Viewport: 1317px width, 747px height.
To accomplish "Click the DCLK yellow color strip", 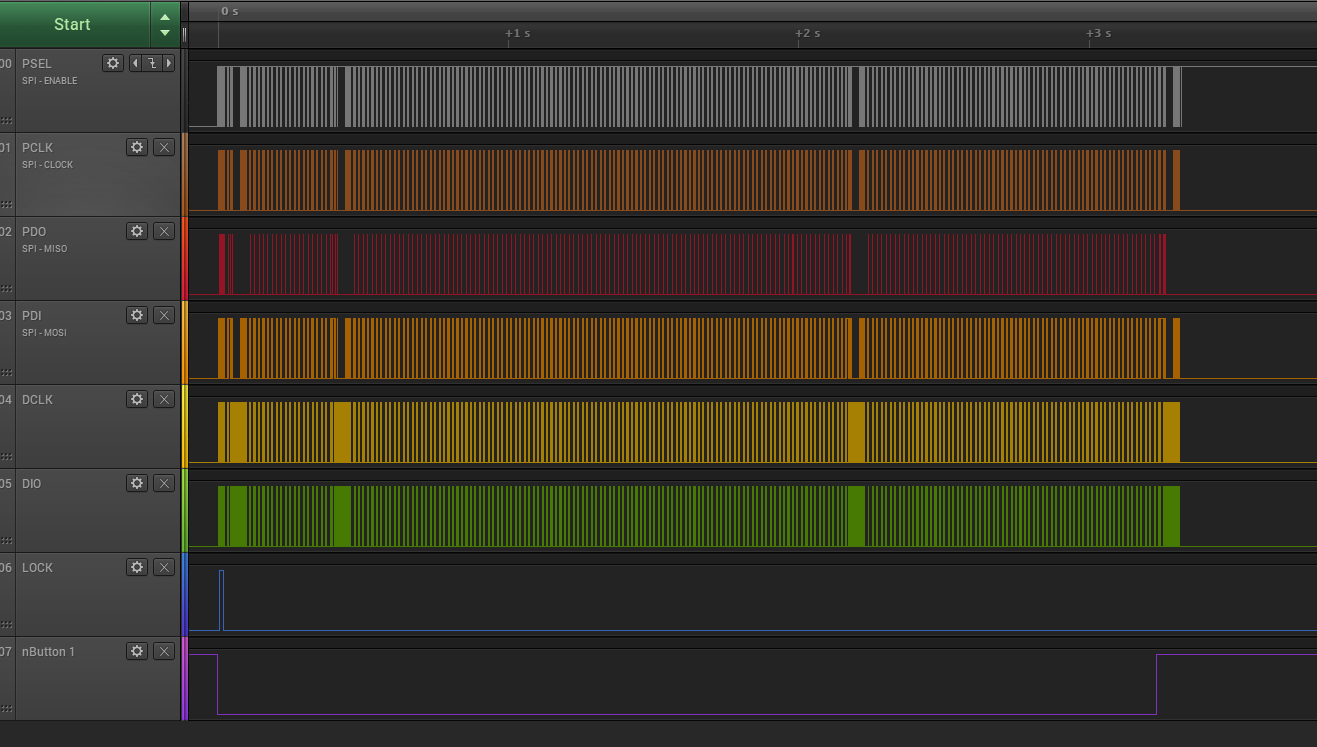I will click(184, 426).
